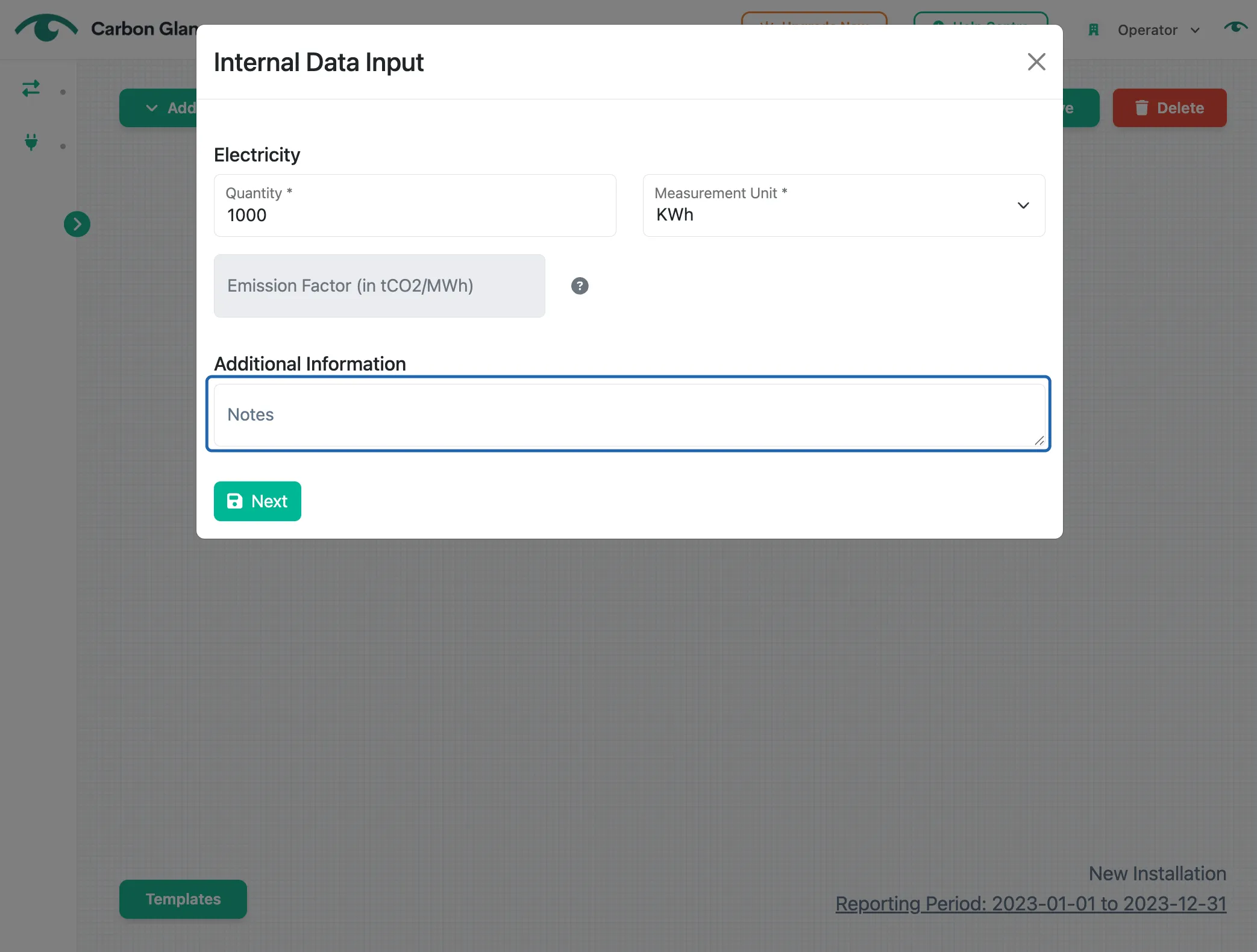The height and width of the screenshot is (952, 1257).
Task: Click the Delete button
Action: (1169, 108)
